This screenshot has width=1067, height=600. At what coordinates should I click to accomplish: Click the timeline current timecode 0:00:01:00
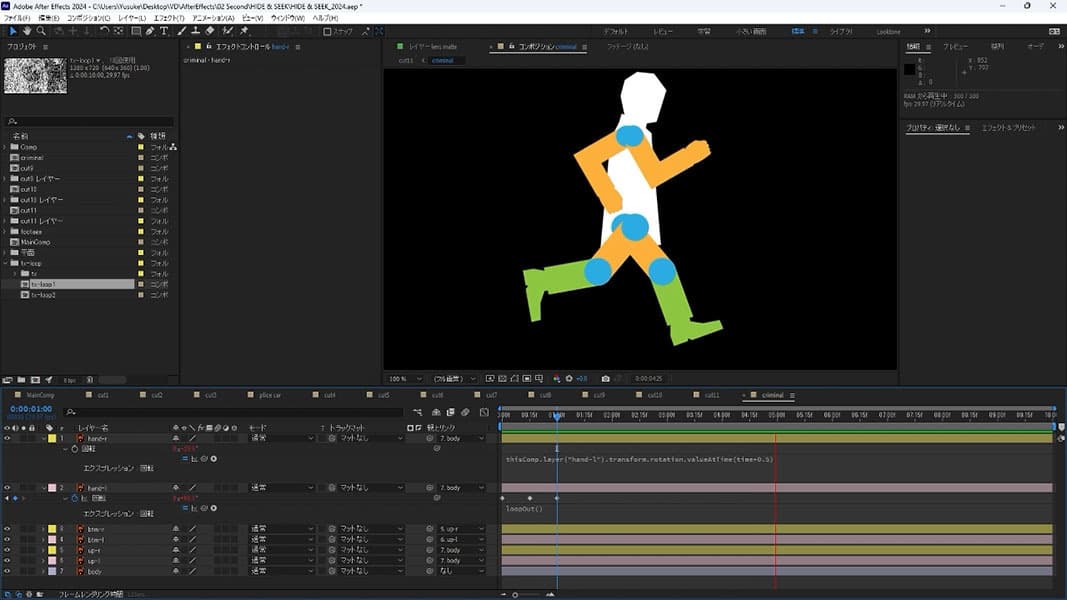30,409
